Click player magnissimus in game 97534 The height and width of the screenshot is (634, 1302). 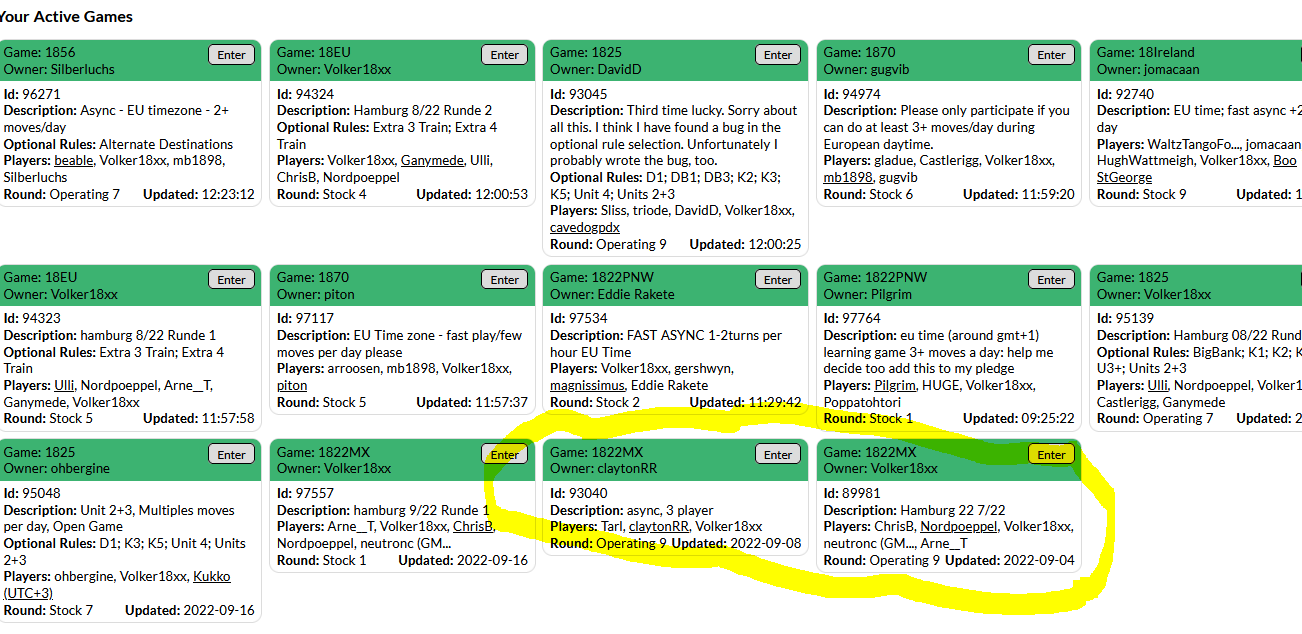[x=587, y=386]
